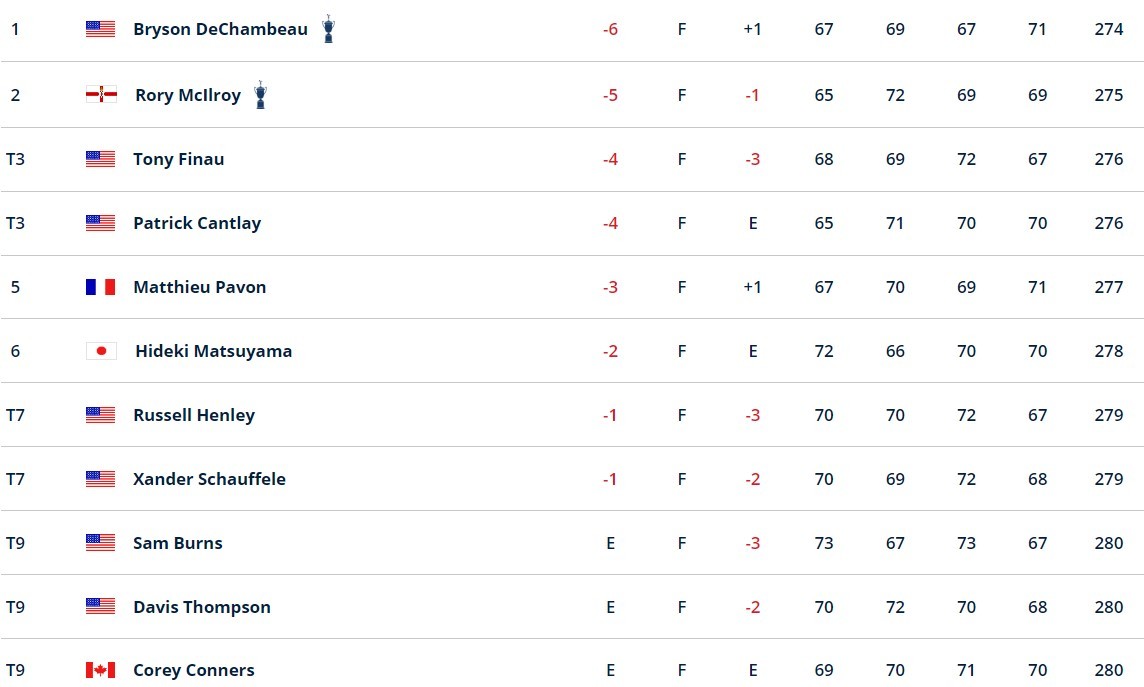Open Davis Thompson's player page
The width and height of the screenshot is (1144, 687).
tap(201, 607)
